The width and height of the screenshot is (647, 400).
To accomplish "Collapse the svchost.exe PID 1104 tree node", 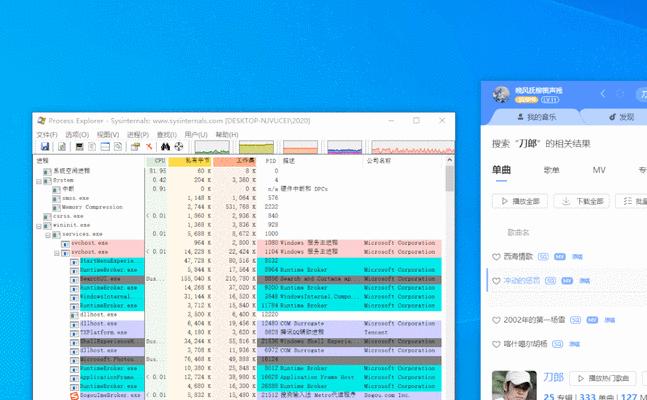I will point(57,253).
